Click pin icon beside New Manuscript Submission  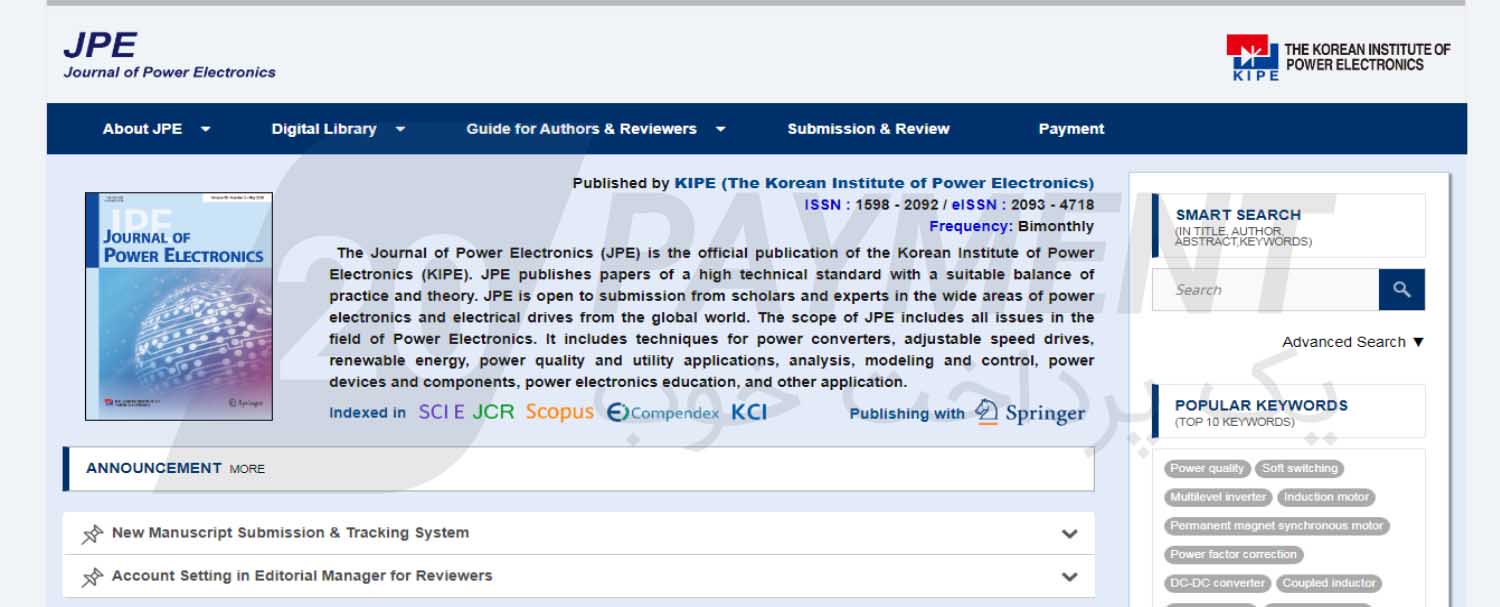coord(92,534)
